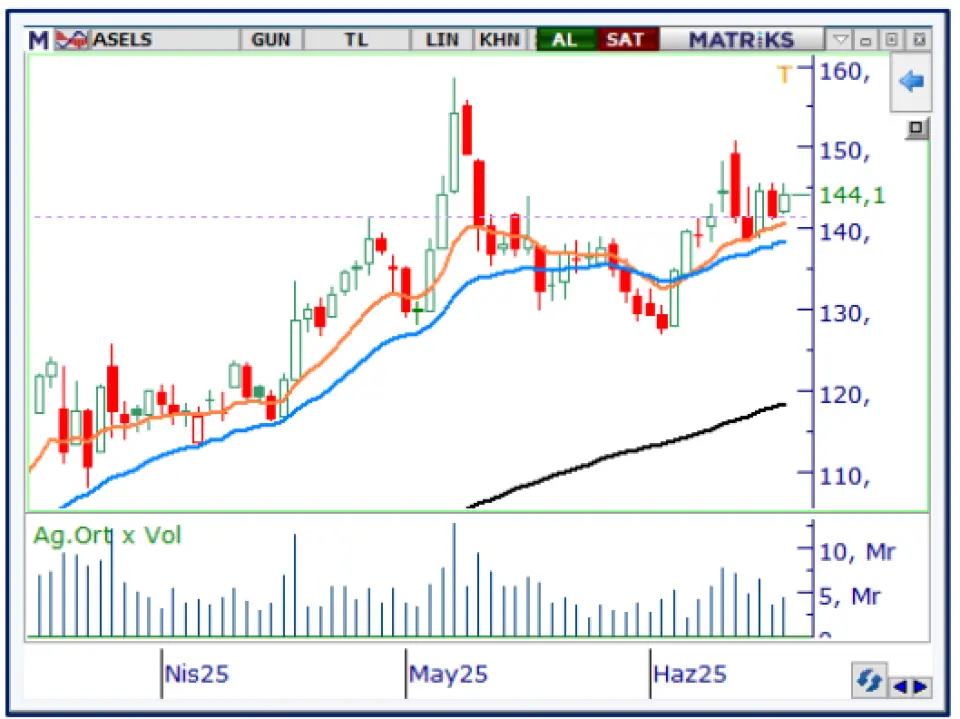The width and height of the screenshot is (960, 719).
Task: Click the 140, price axis label
Action: pyautogui.click(x=845, y=233)
